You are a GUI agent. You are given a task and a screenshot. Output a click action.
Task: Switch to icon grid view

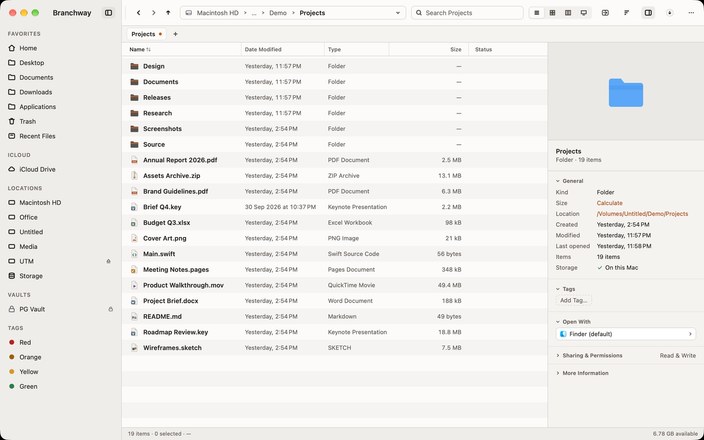point(552,13)
